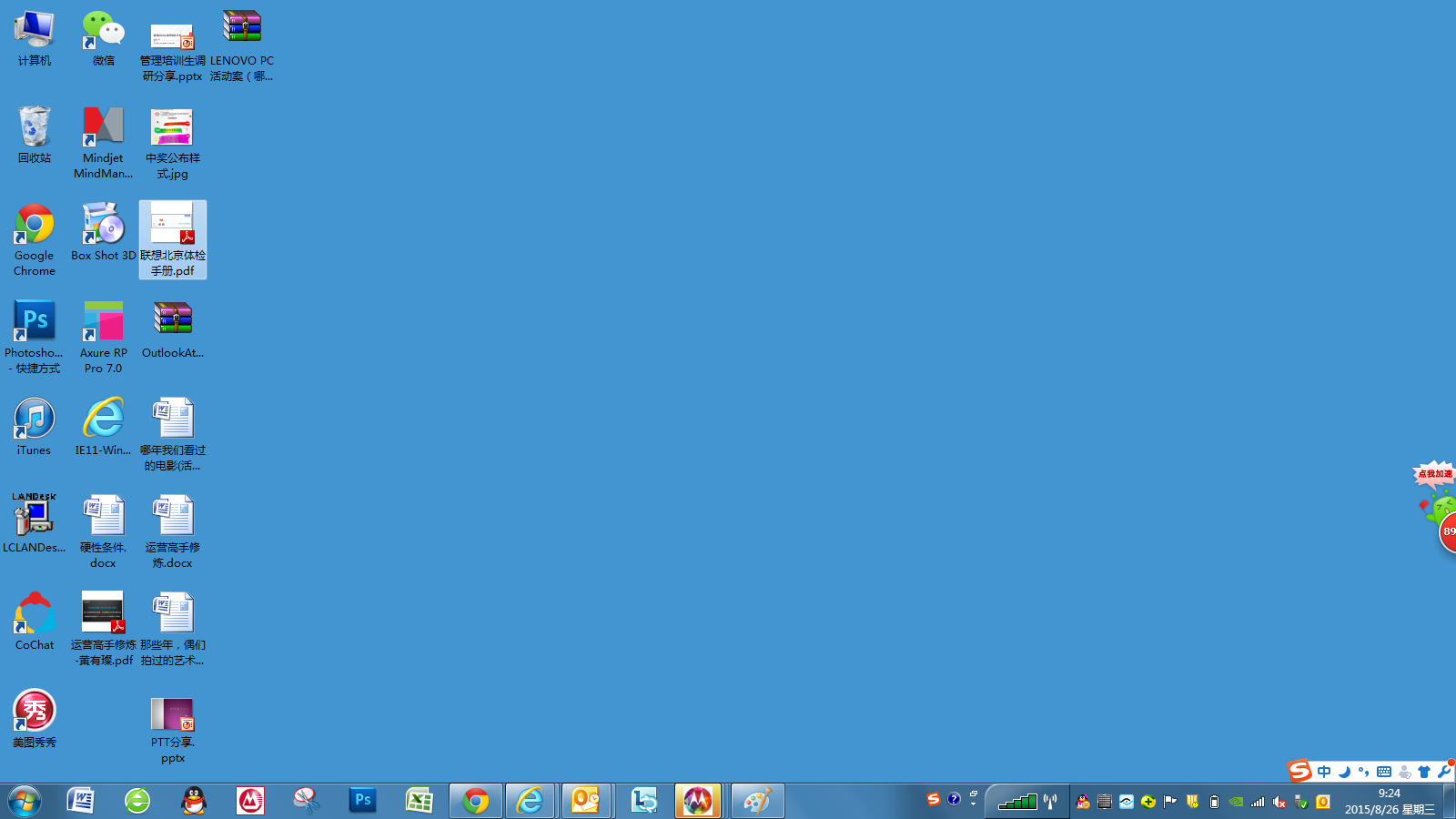The width and height of the screenshot is (1456, 819).
Task: Open NVIDIA tray icon
Action: coord(1236,802)
